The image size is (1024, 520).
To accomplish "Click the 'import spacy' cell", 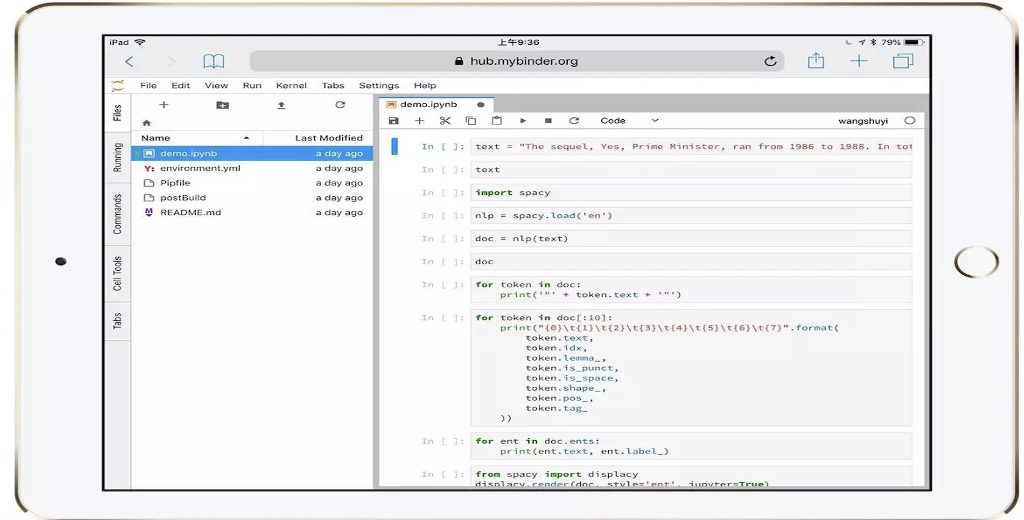I will pyautogui.click(x=691, y=193).
